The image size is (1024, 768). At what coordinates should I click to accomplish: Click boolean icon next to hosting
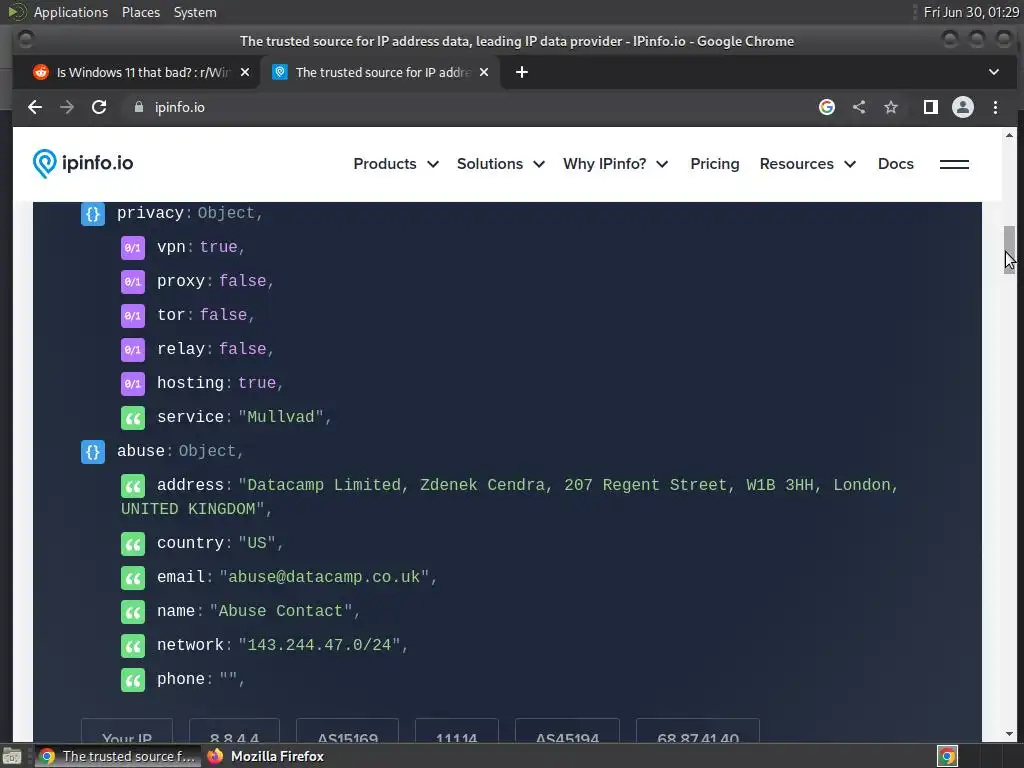pos(133,383)
